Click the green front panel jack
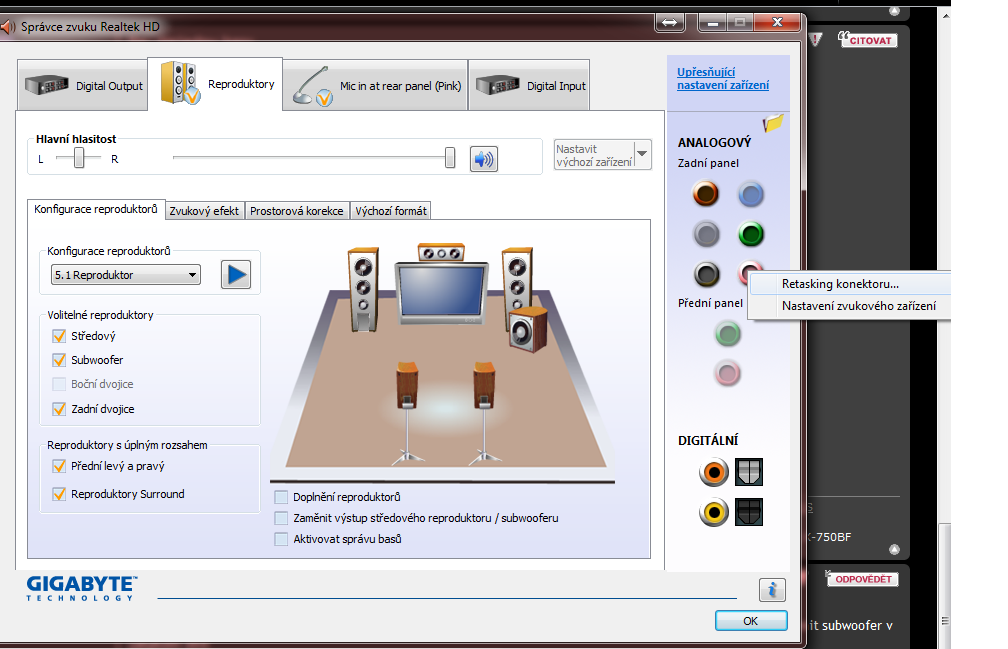Image resolution: width=1008 pixels, height=649 pixels. [728, 333]
